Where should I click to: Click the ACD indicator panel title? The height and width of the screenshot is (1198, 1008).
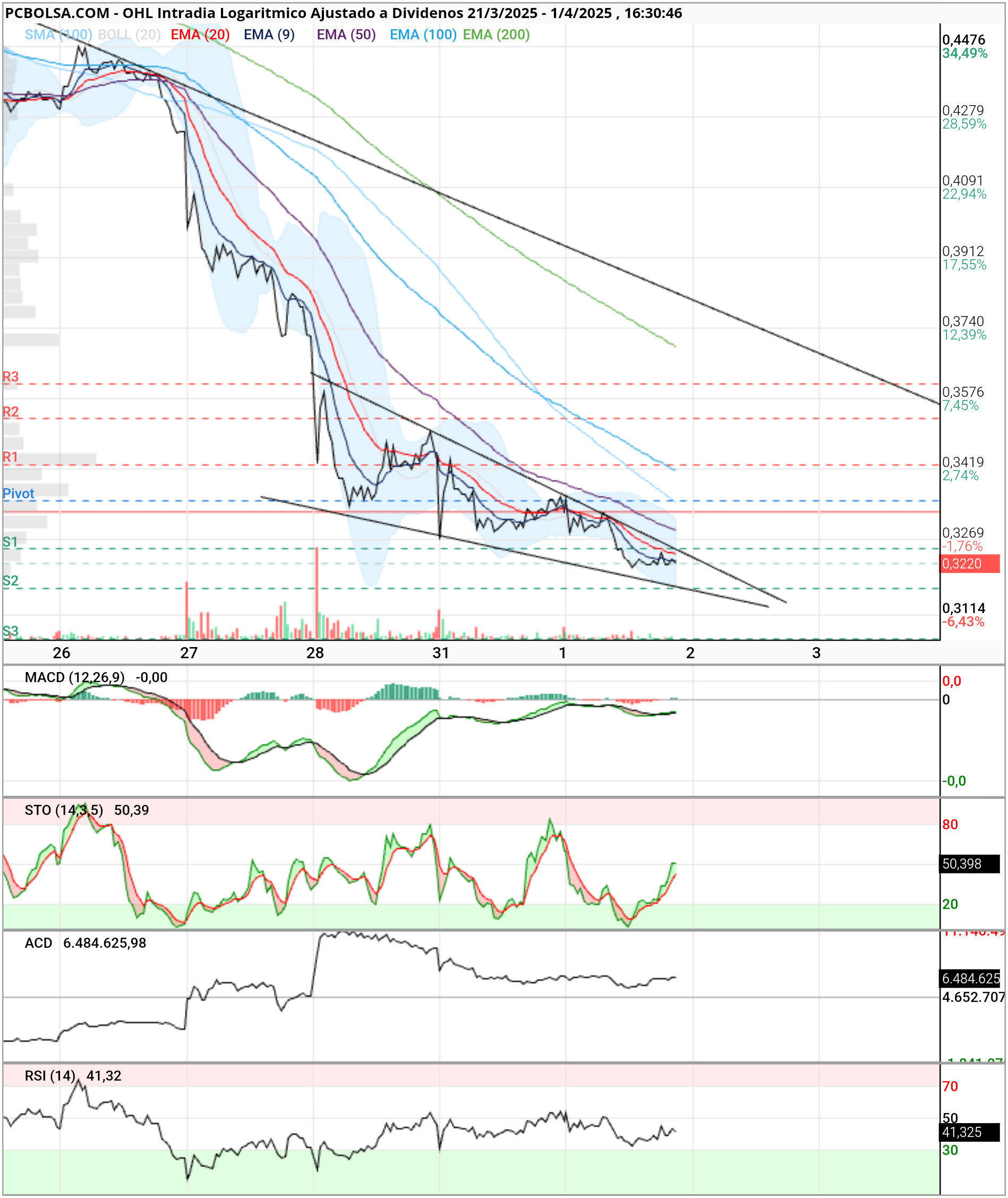tap(38, 943)
